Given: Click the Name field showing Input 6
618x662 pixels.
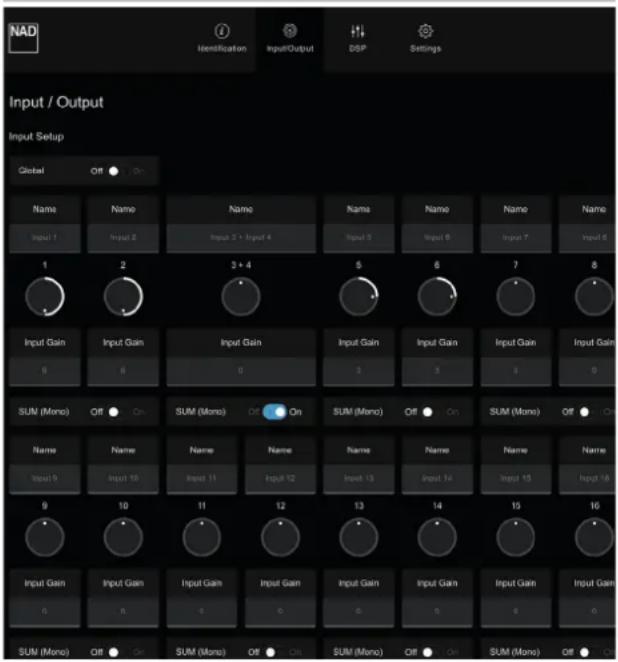Looking at the screenshot, I should 437,238.
